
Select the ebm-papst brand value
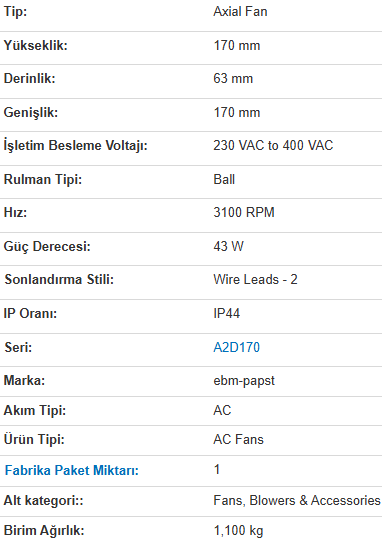[244, 381]
